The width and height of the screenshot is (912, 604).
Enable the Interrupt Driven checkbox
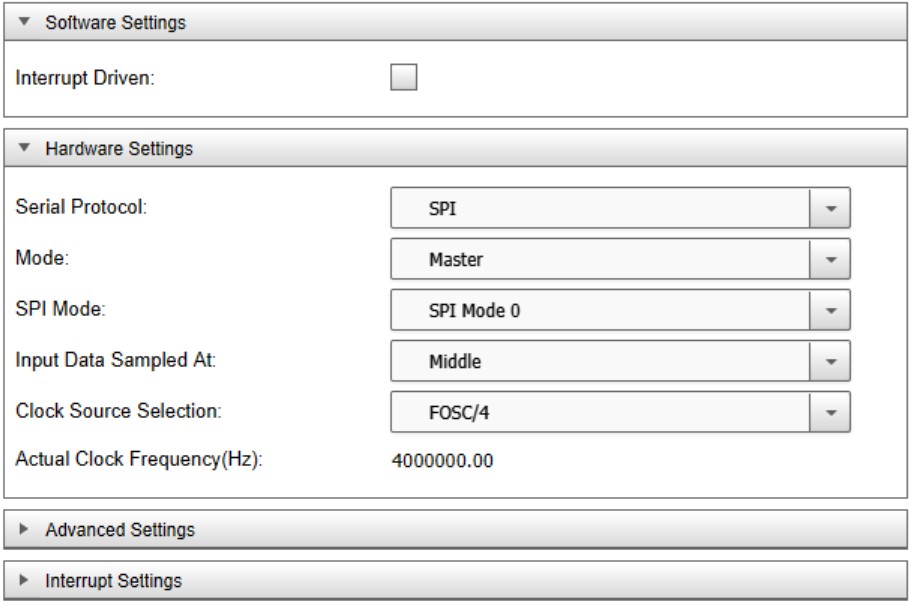[404, 78]
